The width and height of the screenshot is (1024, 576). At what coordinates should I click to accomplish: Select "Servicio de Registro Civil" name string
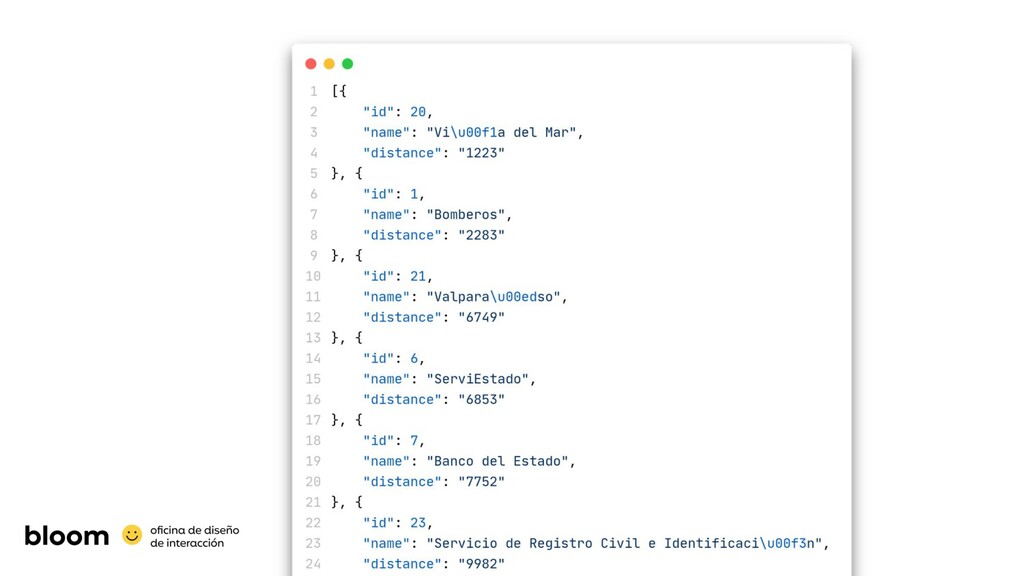[624, 544]
